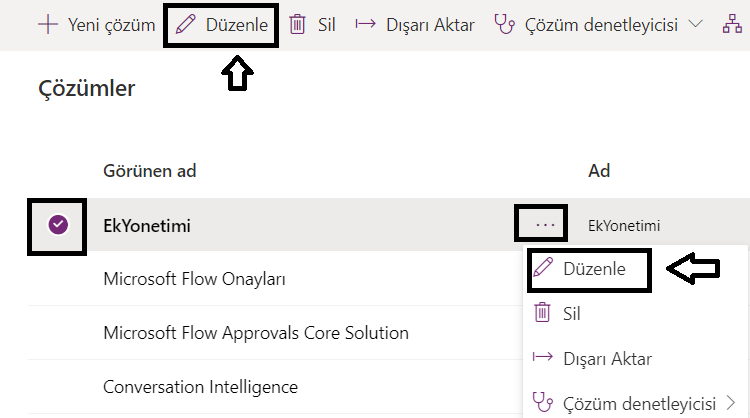The image size is (750, 418).
Task: Click the pencil icon in the context menu
Action: (543, 268)
